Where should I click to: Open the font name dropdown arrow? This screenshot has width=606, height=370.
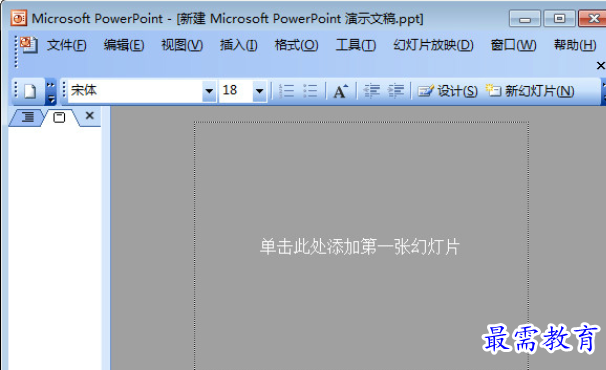pos(209,91)
